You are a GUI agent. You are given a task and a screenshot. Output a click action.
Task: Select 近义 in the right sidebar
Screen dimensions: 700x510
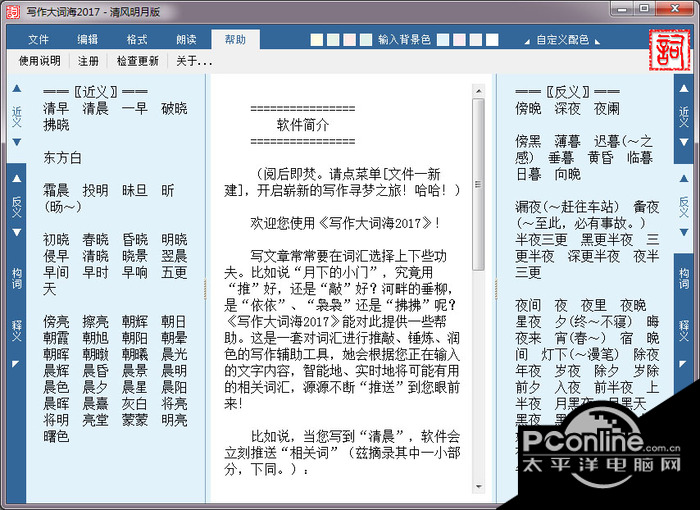tap(684, 116)
